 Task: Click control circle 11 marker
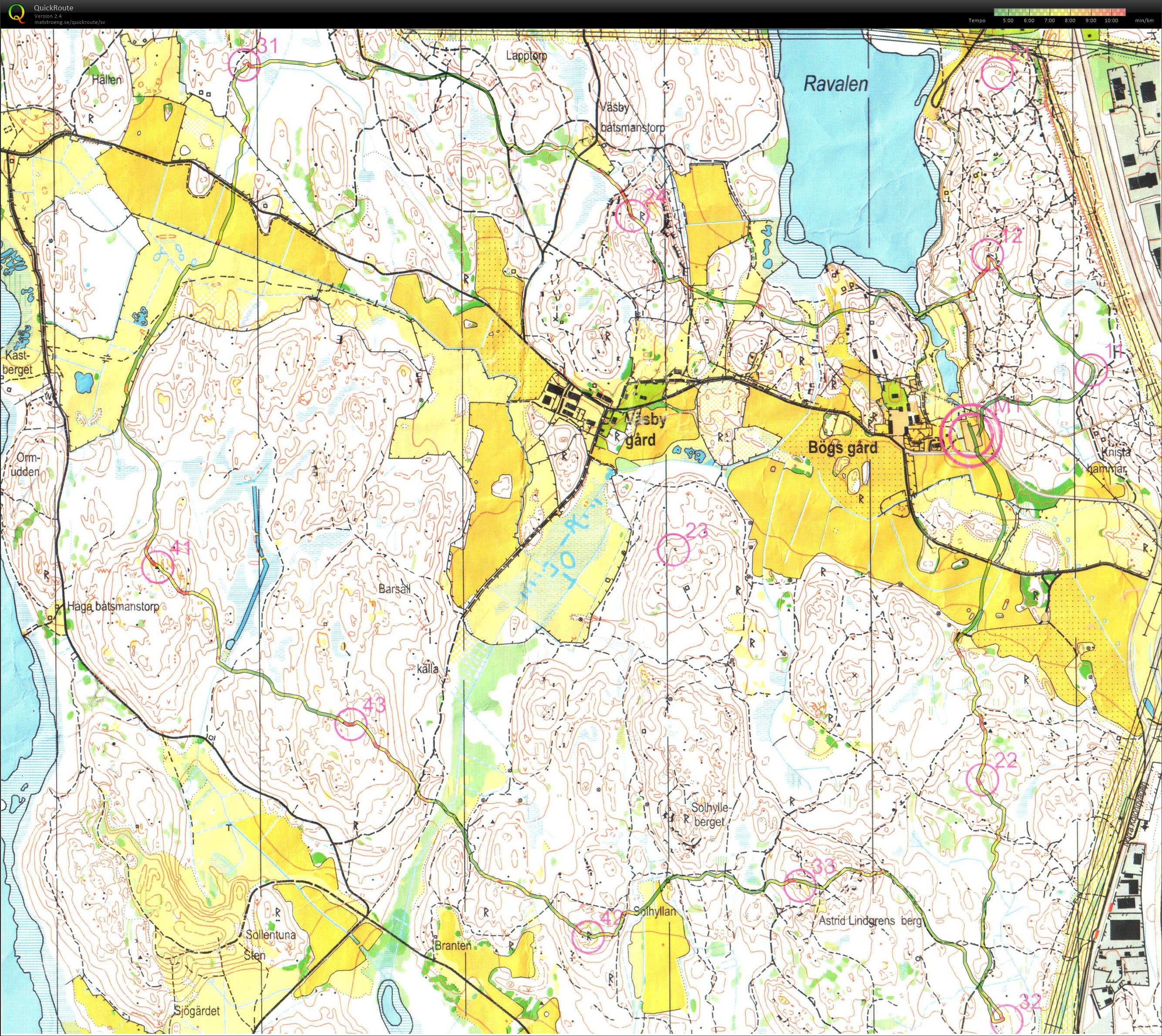(x=1091, y=370)
